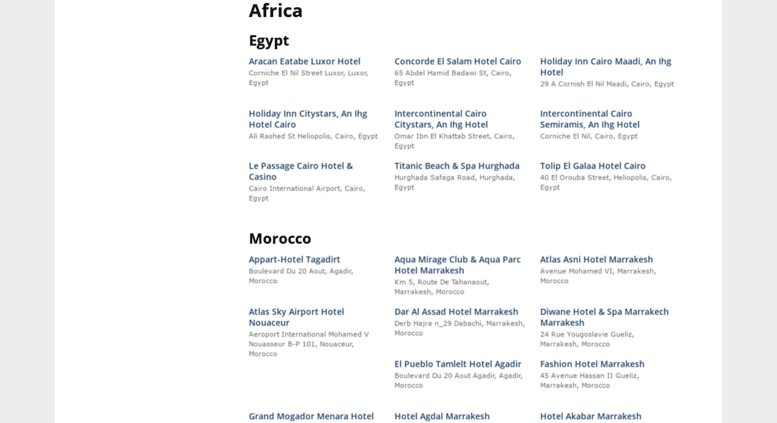Open Appart-Hotel Tagadirt link

pos(294,260)
